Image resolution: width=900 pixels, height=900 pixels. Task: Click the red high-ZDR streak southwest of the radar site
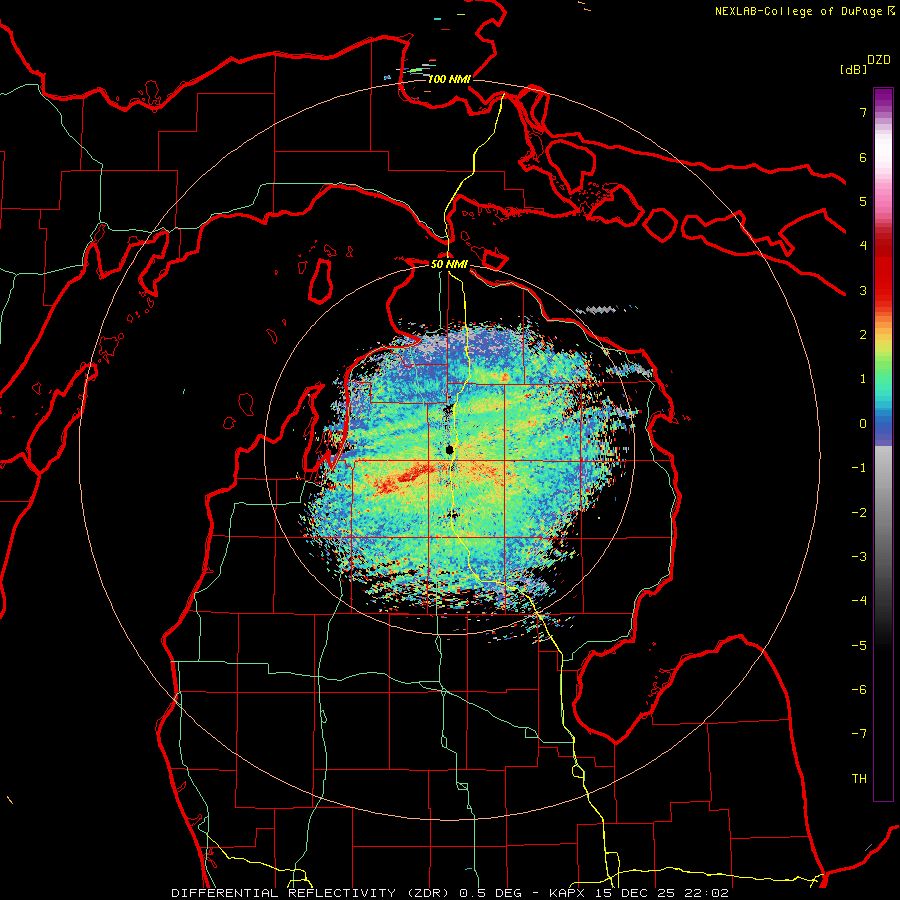coord(402,478)
